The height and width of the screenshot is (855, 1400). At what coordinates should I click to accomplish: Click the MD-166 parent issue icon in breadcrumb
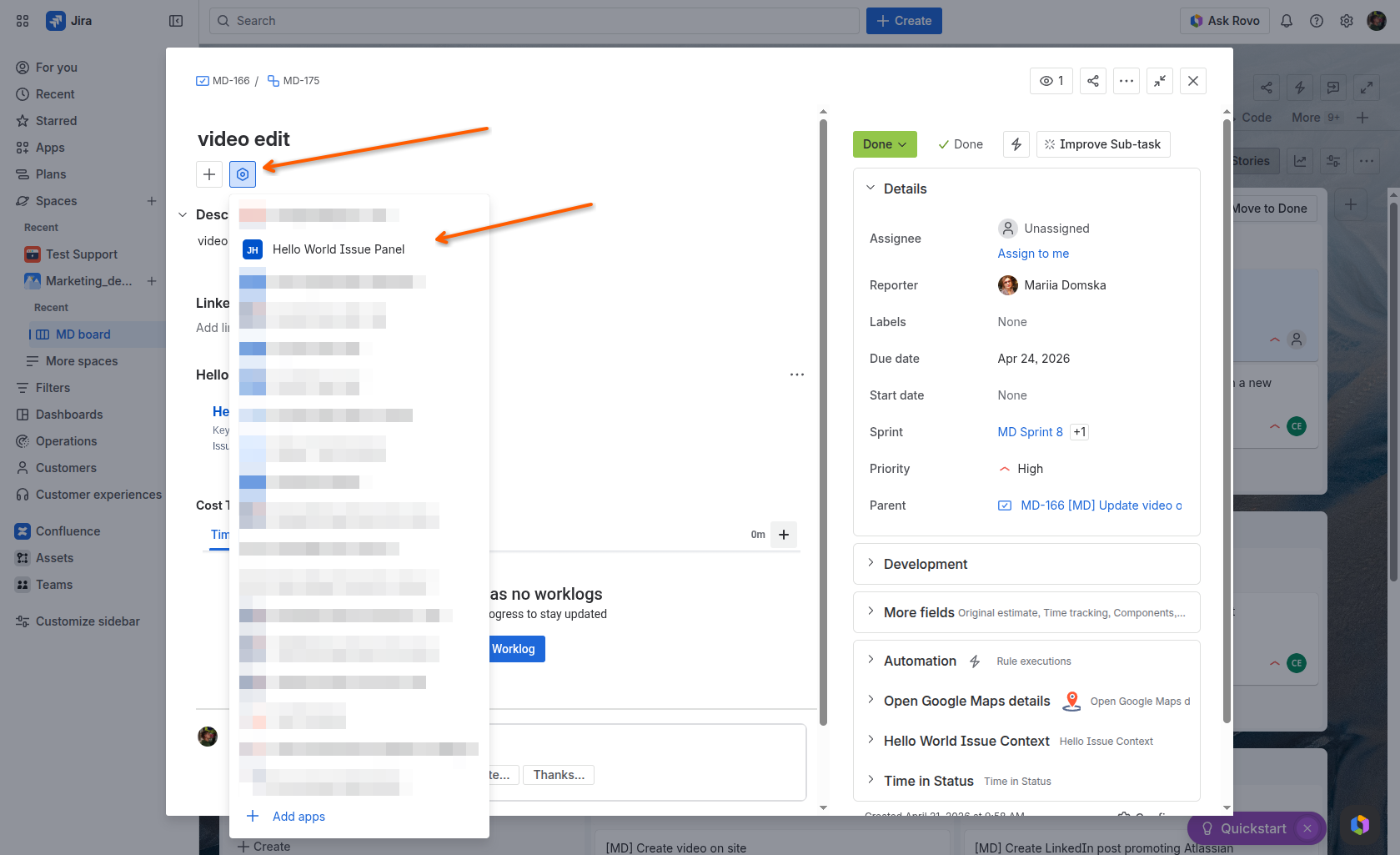point(202,81)
